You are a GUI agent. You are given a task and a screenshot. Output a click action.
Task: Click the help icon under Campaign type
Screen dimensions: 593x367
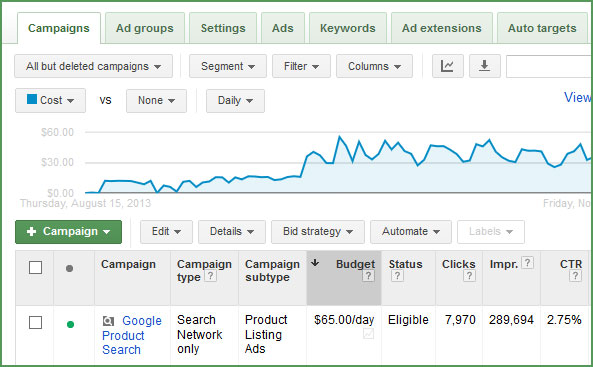coord(211,276)
